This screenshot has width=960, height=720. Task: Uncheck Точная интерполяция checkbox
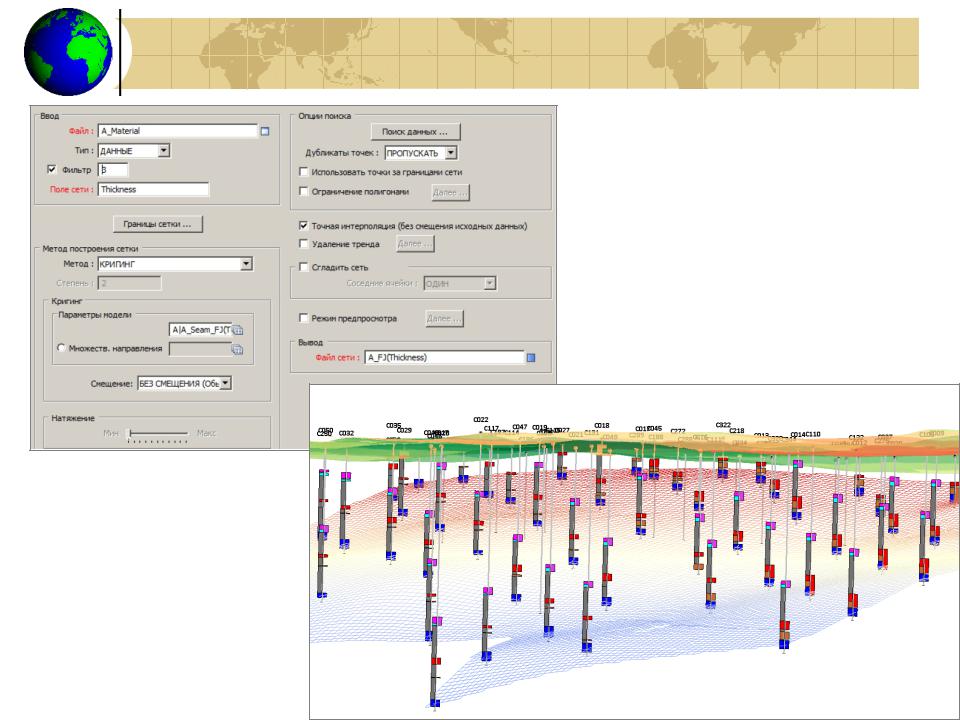(303, 226)
